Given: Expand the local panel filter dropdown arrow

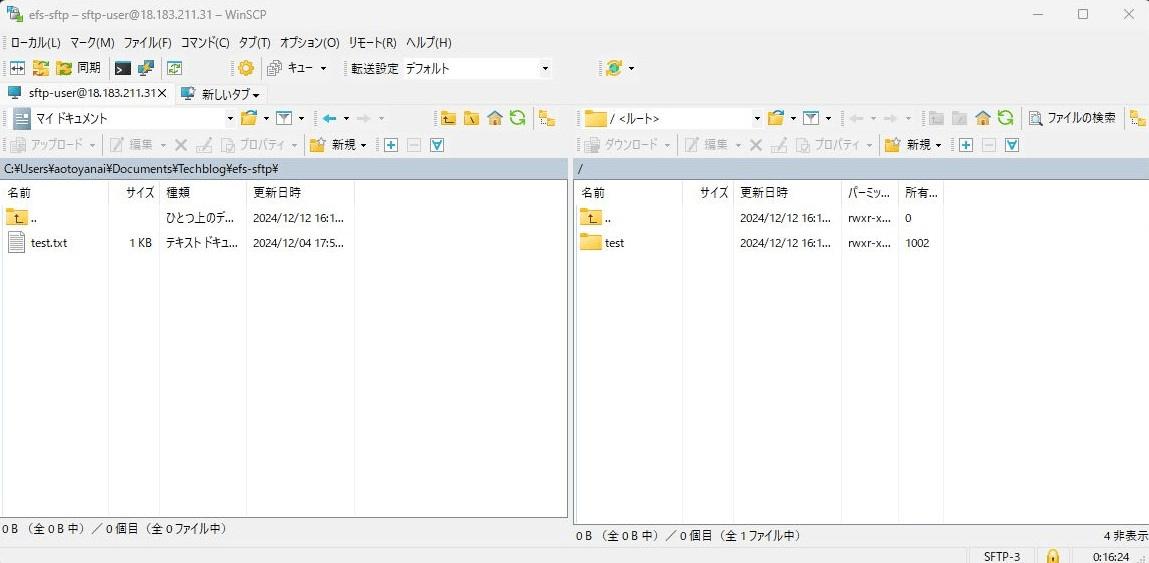Looking at the screenshot, I should coord(301,118).
